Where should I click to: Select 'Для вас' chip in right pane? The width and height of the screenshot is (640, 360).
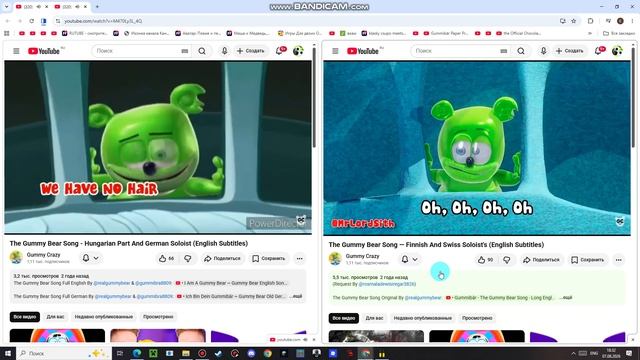pyautogui.click(x=374, y=318)
